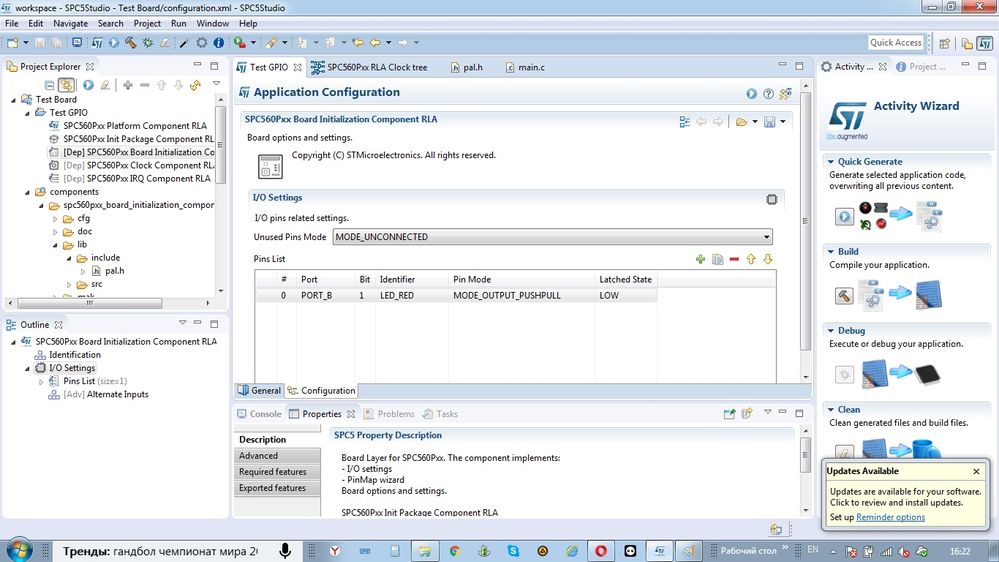Click the move pin down arrow icon
Screen dimensions: 999x562
(x=768, y=259)
